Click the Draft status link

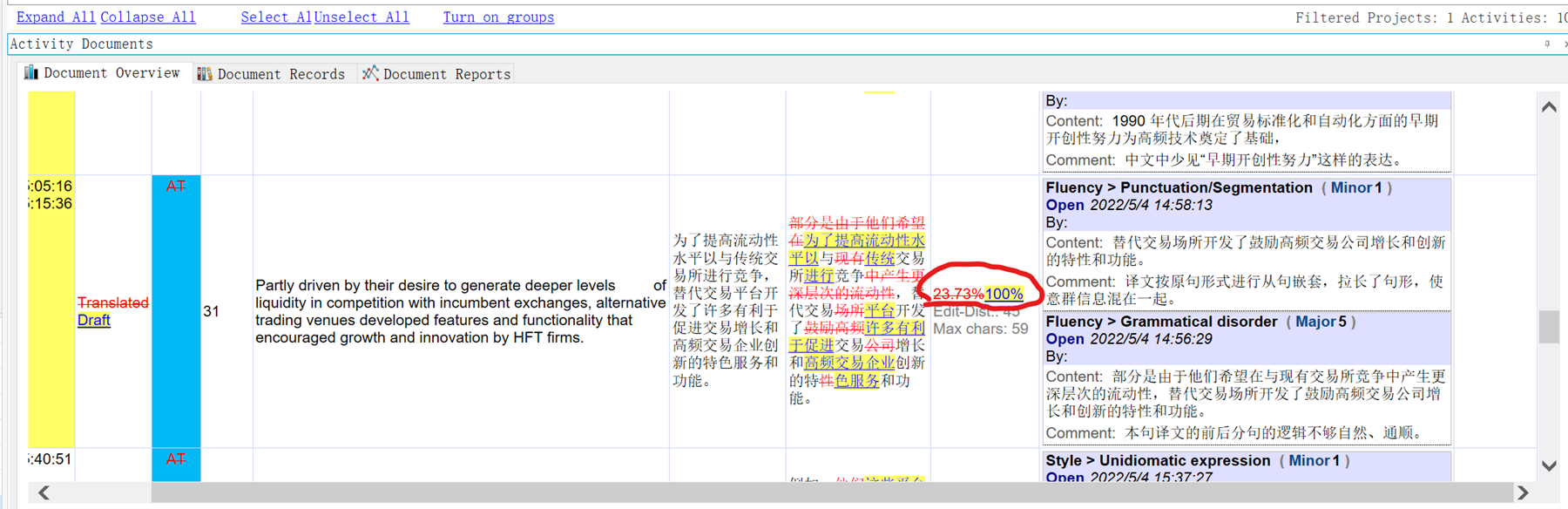(94, 320)
